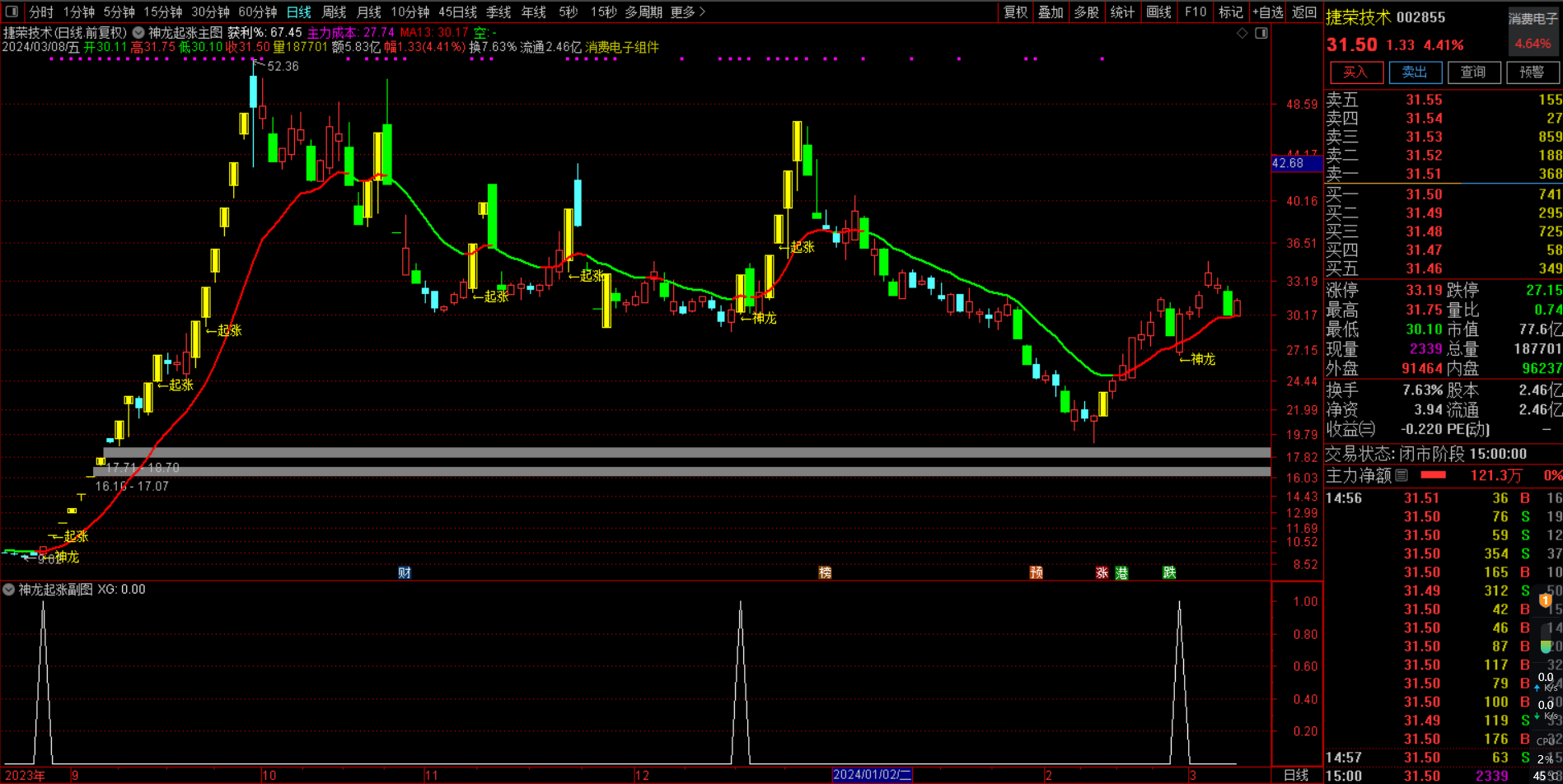1563x784 pixels.
Task: Open 神龙起涨副图 indicator dropdown
Action: [8, 590]
